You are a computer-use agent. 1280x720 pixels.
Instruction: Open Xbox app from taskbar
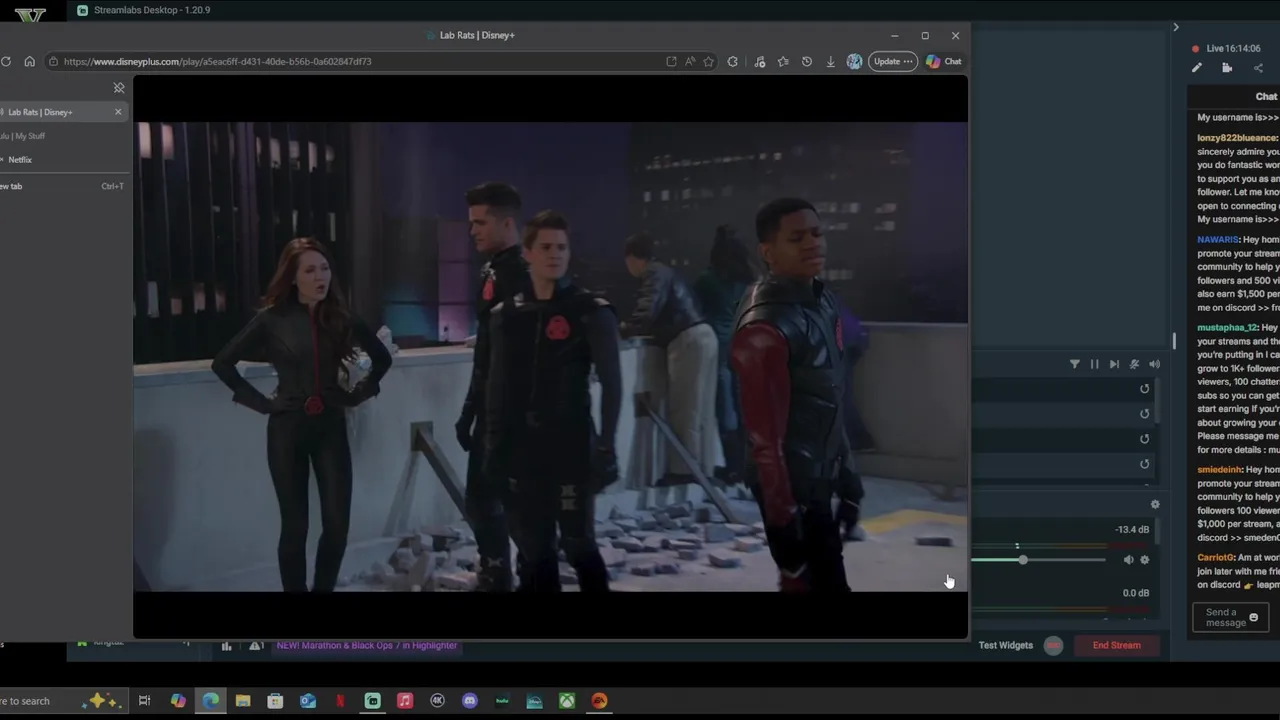tap(567, 701)
